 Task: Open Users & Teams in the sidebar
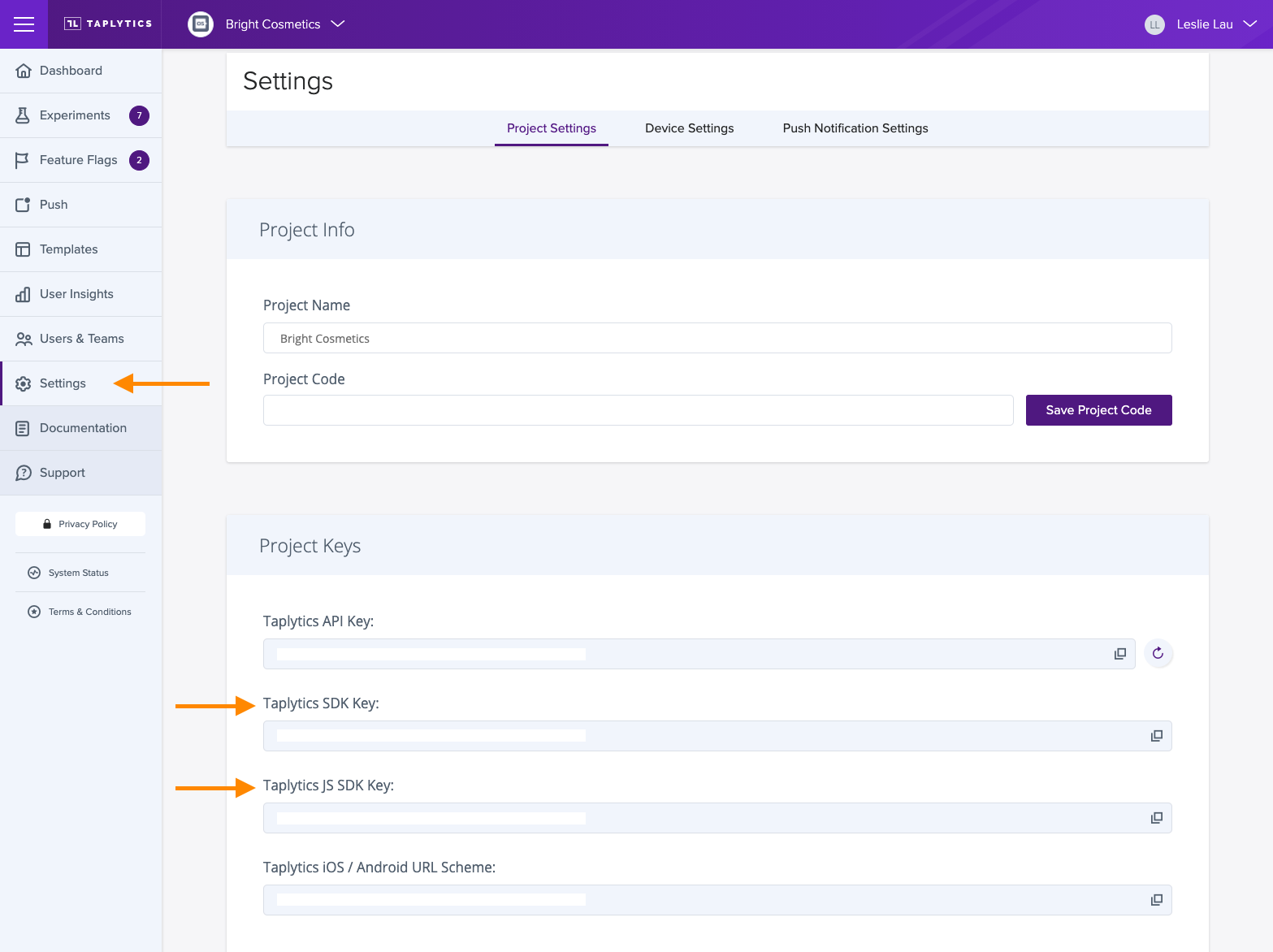(81, 339)
